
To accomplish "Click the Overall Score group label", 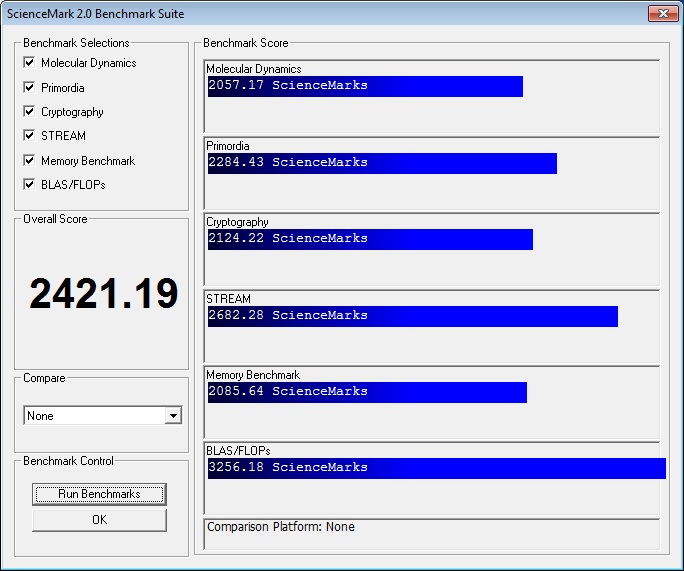I will [x=55, y=219].
